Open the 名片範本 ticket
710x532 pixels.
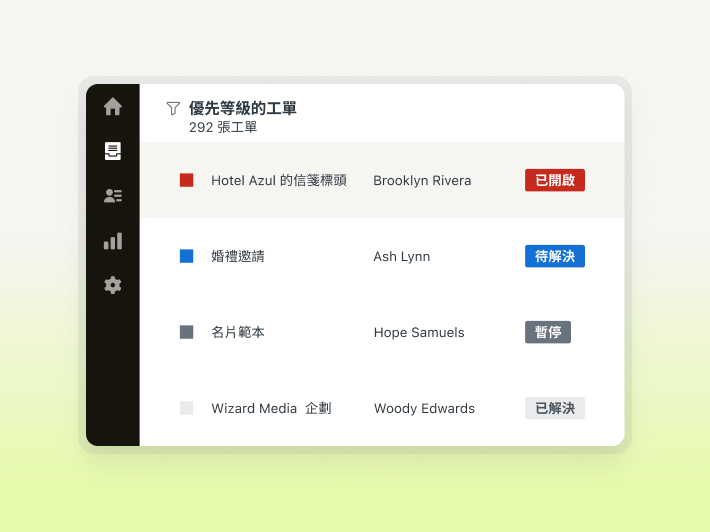238,332
